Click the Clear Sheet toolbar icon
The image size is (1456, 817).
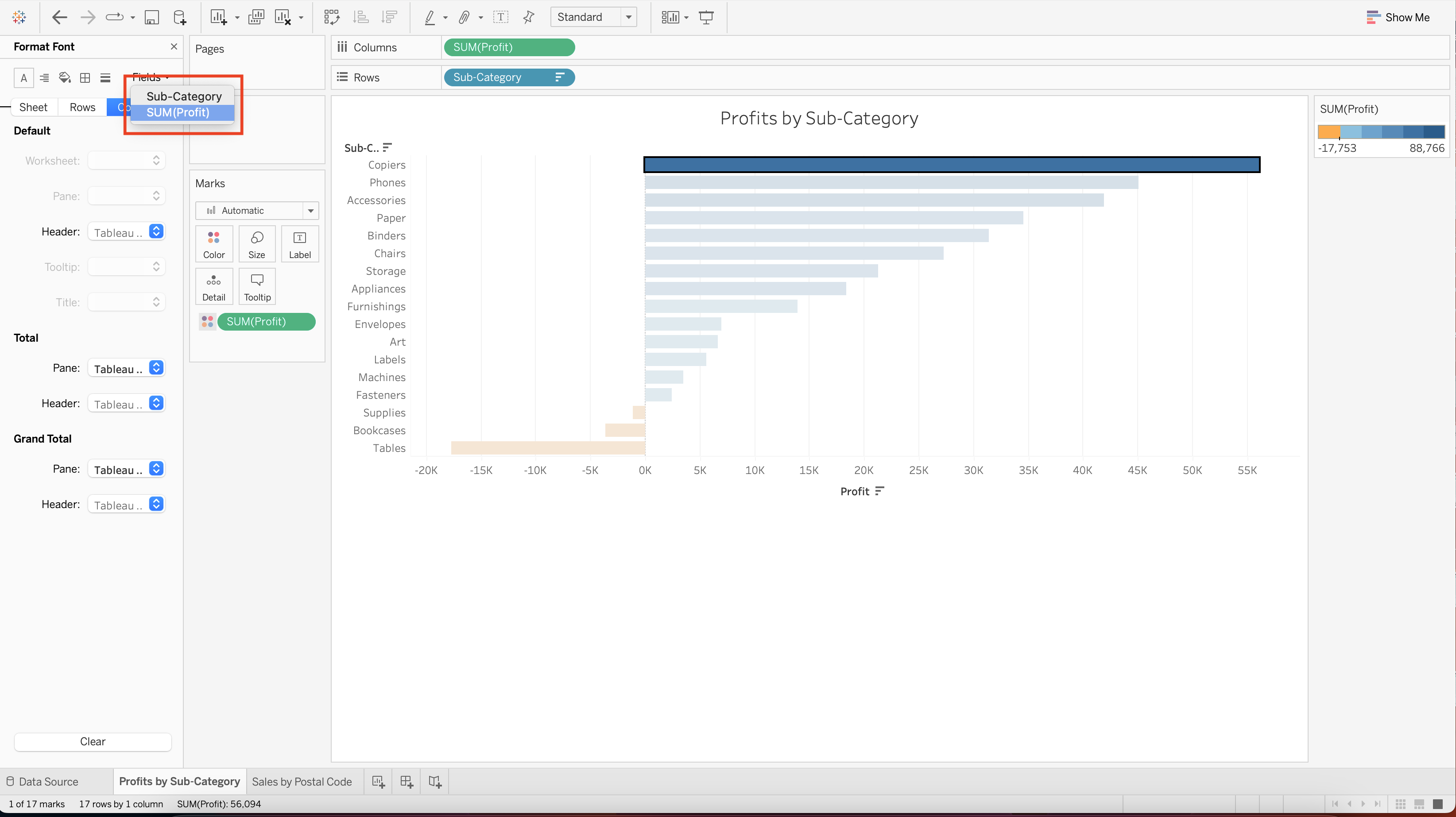[x=283, y=18]
